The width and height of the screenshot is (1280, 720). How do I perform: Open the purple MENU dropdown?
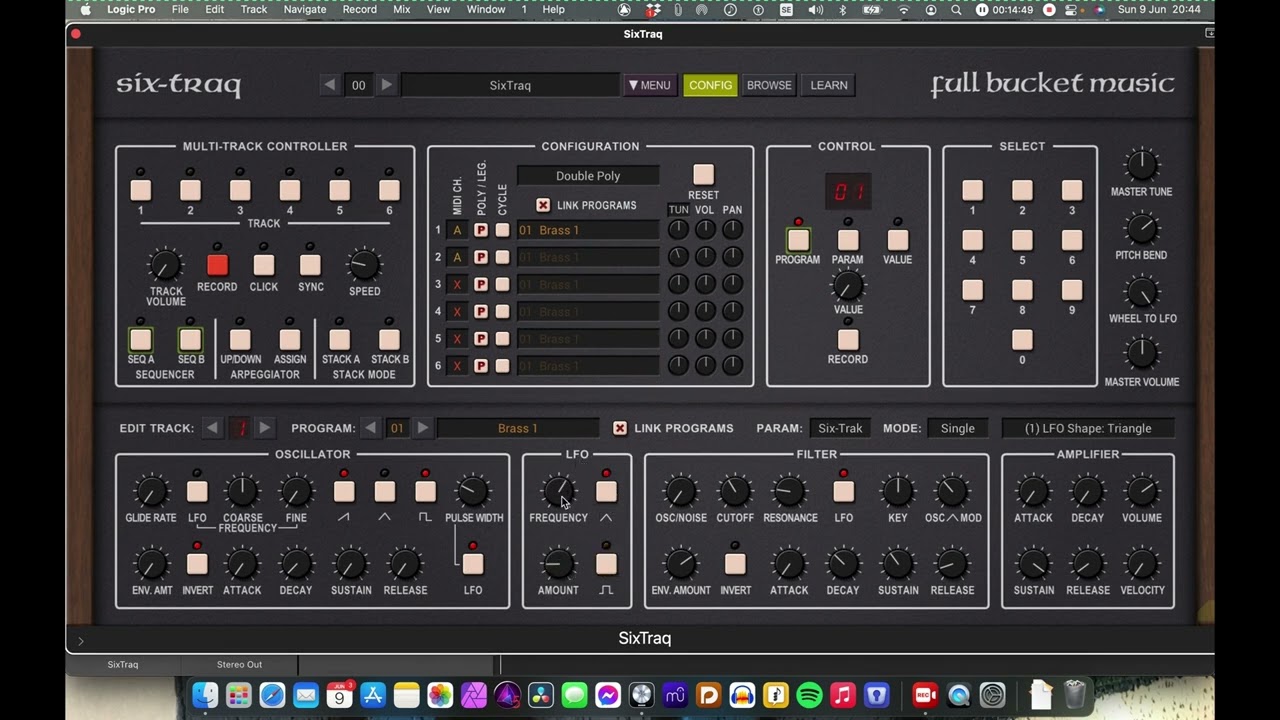tap(650, 85)
